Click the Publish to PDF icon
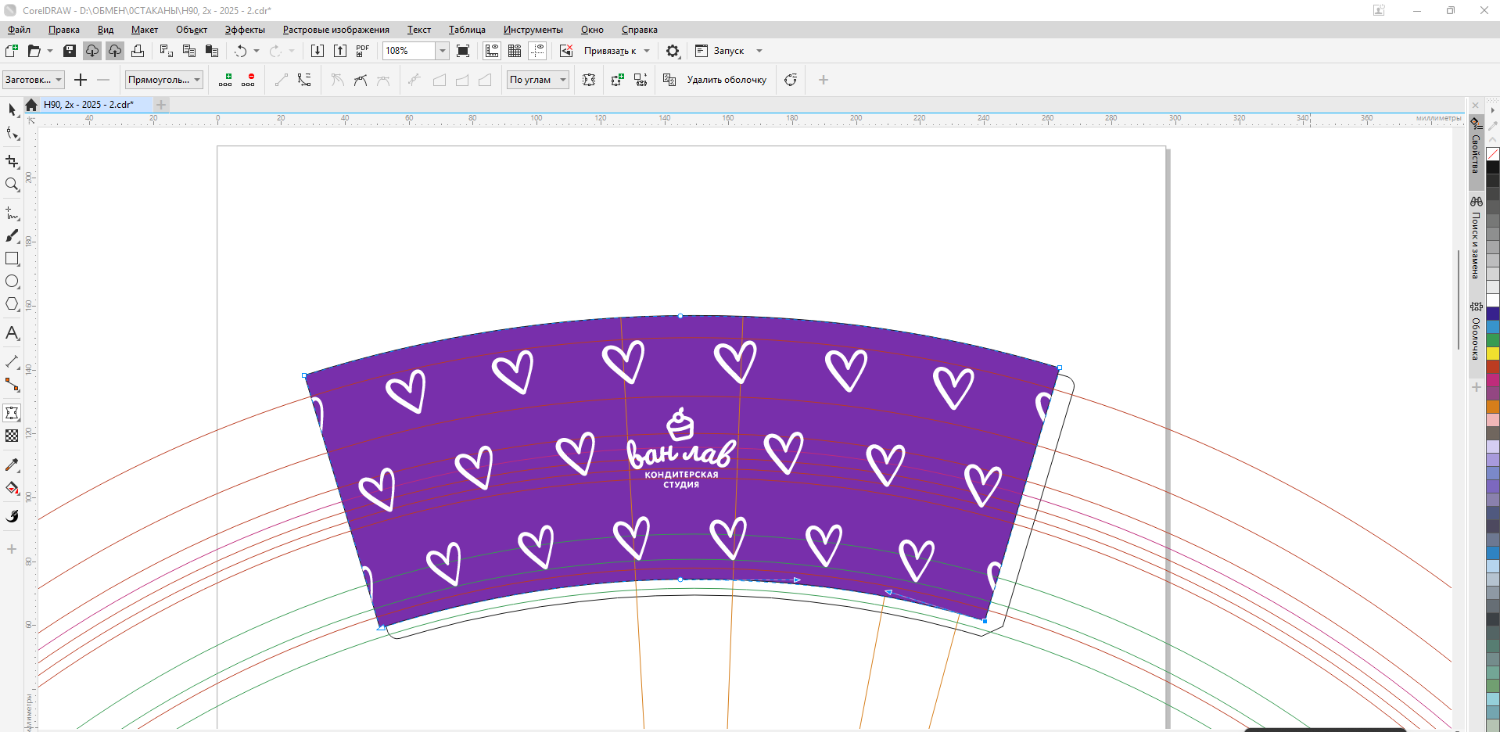The height and width of the screenshot is (732, 1500). tap(362, 50)
